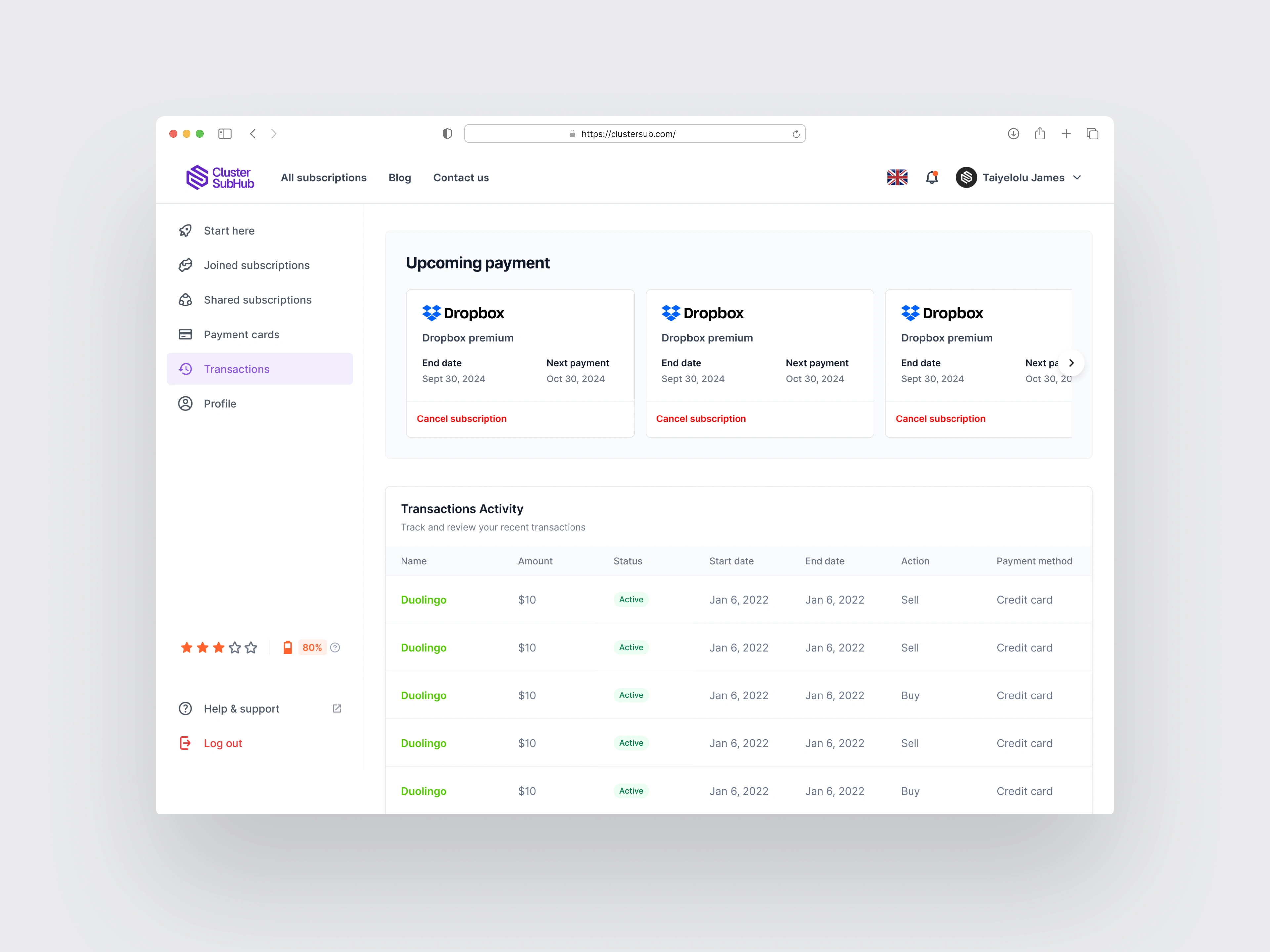Open the last Duolingo transaction name
Image resolution: width=1270 pixels, height=952 pixels.
tap(424, 791)
